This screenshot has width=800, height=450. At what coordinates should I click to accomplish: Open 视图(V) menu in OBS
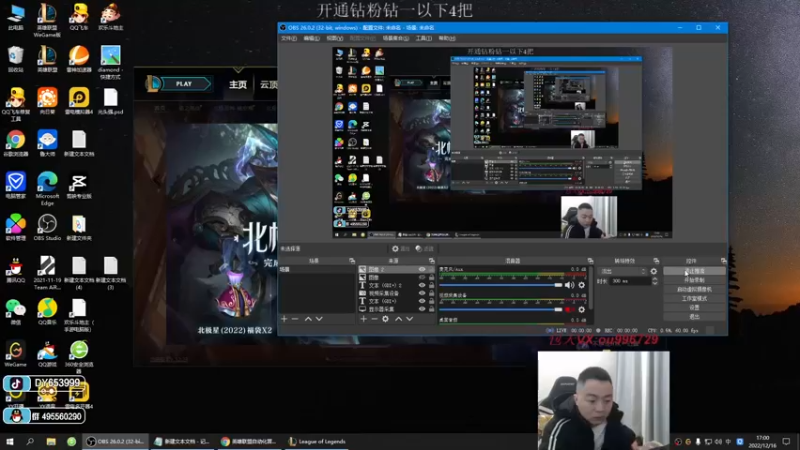pyautogui.click(x=334, y=38)
